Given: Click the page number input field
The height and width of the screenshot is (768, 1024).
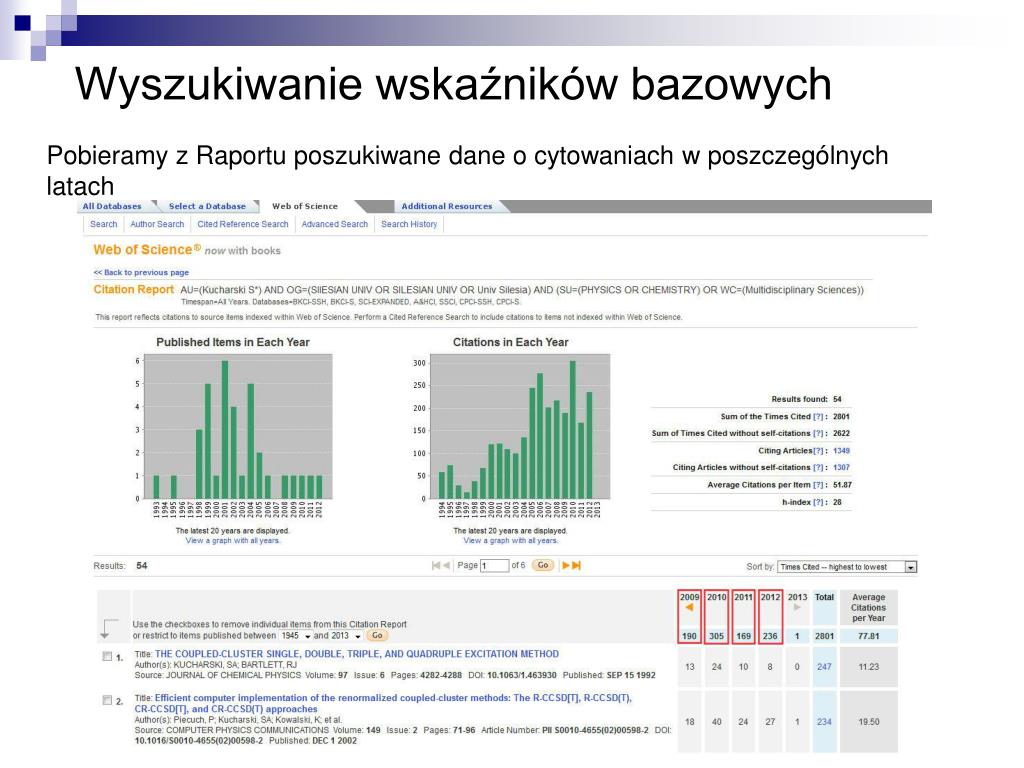Looking at the screenshot, I should 494,566.
